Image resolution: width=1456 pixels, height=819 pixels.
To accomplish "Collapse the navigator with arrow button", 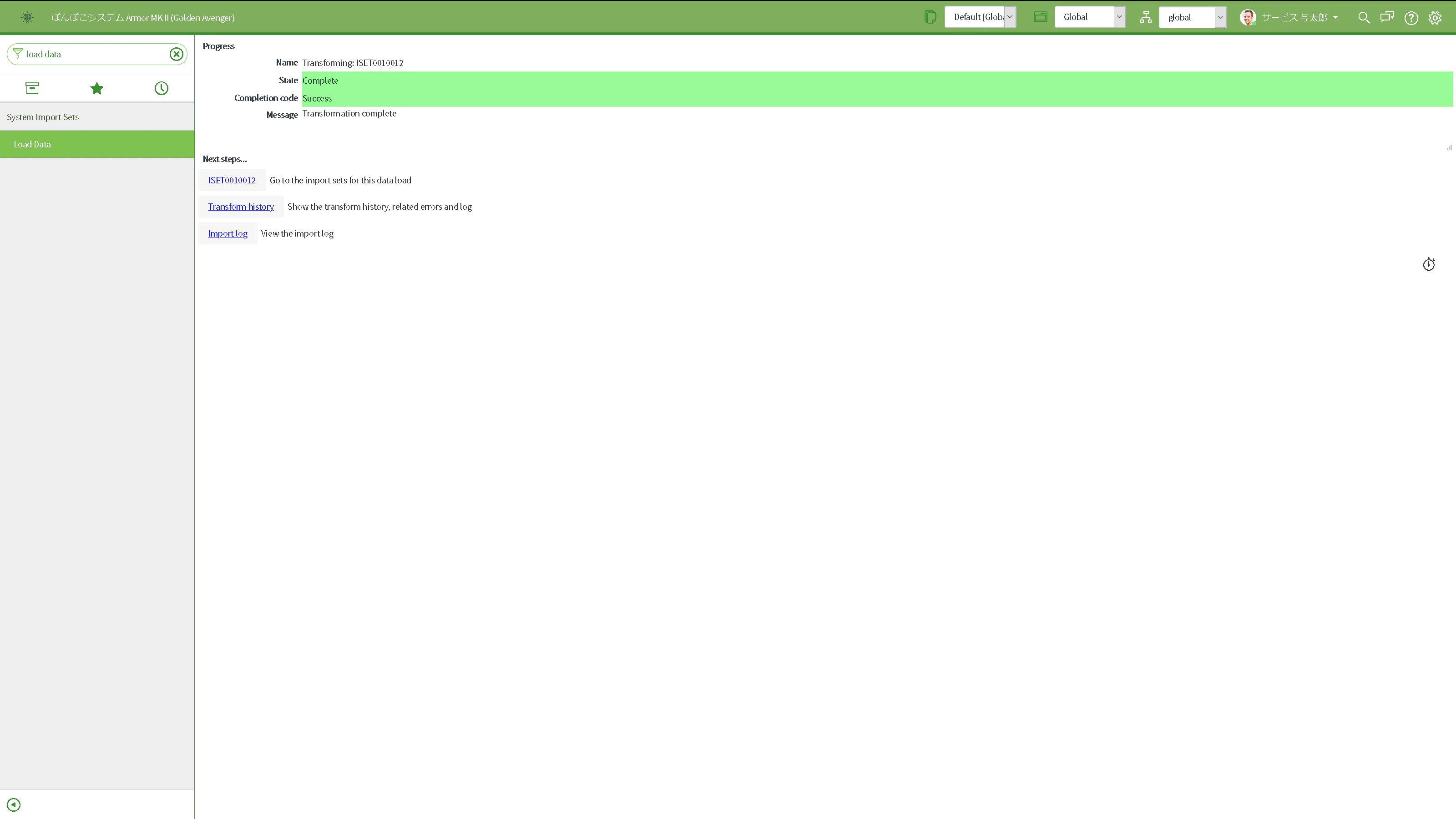I will click(x=14, y=804).
